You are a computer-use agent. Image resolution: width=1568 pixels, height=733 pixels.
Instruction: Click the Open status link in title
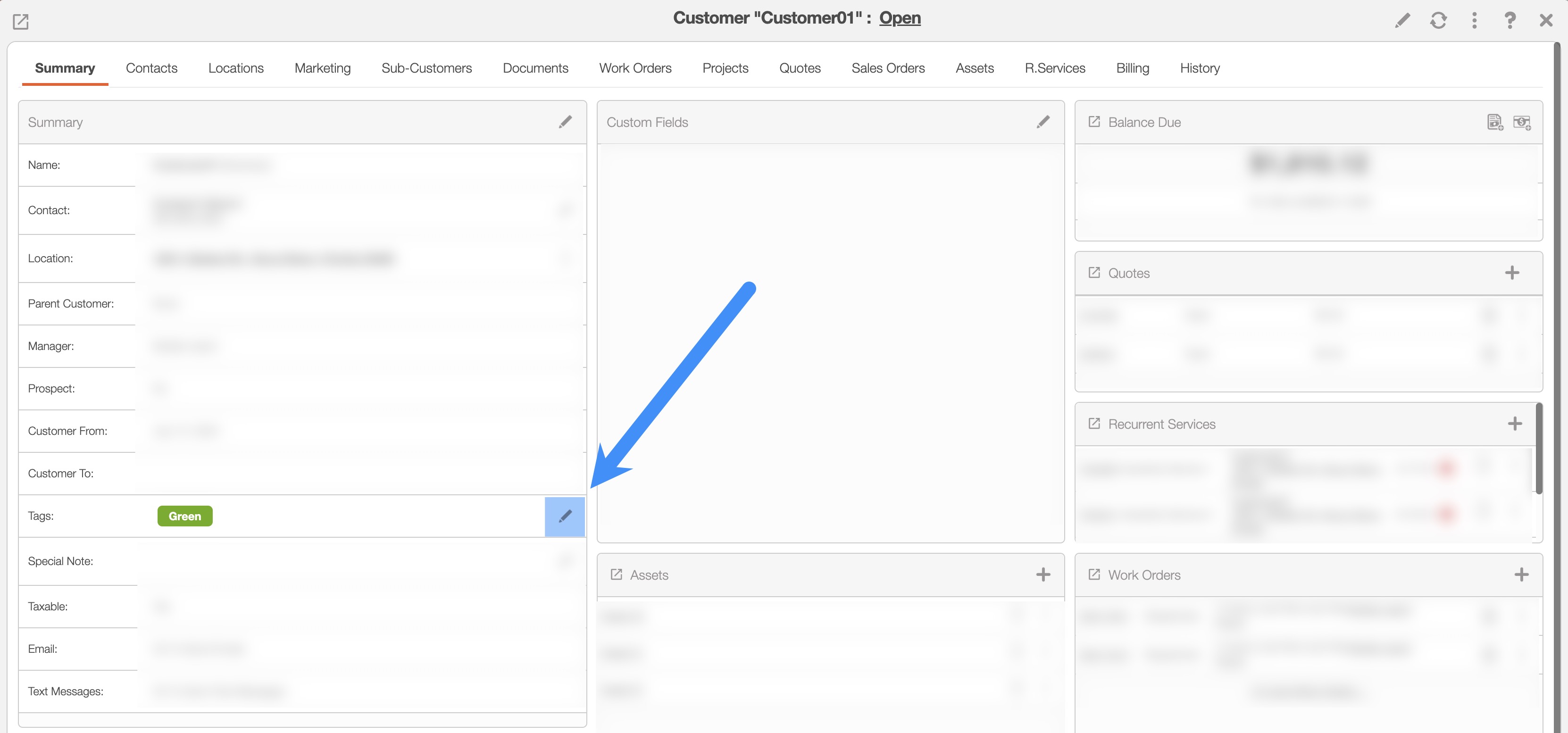pos(900,17)
